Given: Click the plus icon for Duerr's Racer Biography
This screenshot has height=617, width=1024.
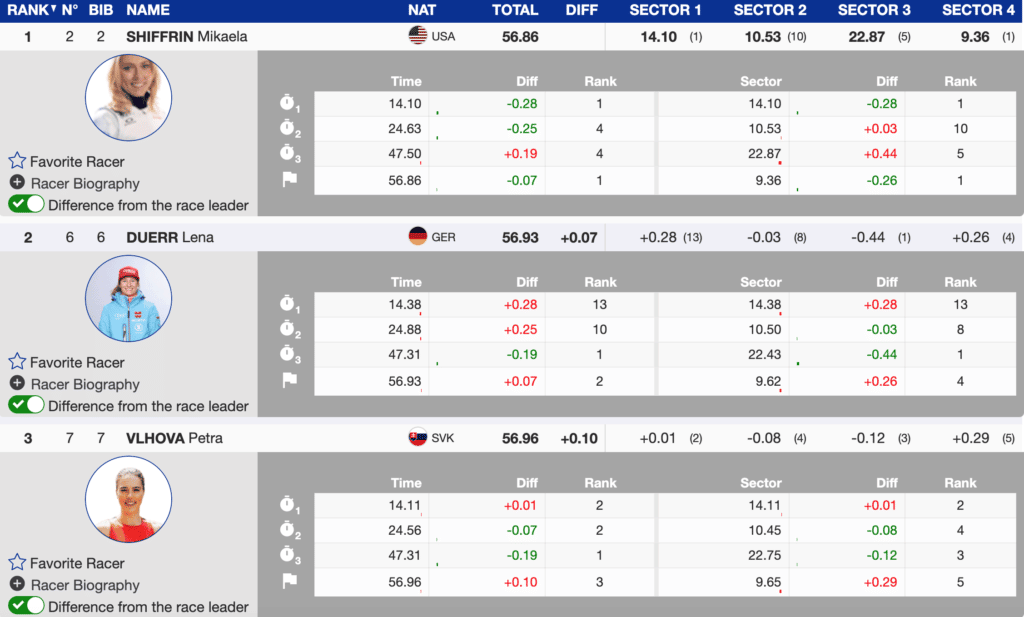Looking at the screenshot, I should (17, 384).
